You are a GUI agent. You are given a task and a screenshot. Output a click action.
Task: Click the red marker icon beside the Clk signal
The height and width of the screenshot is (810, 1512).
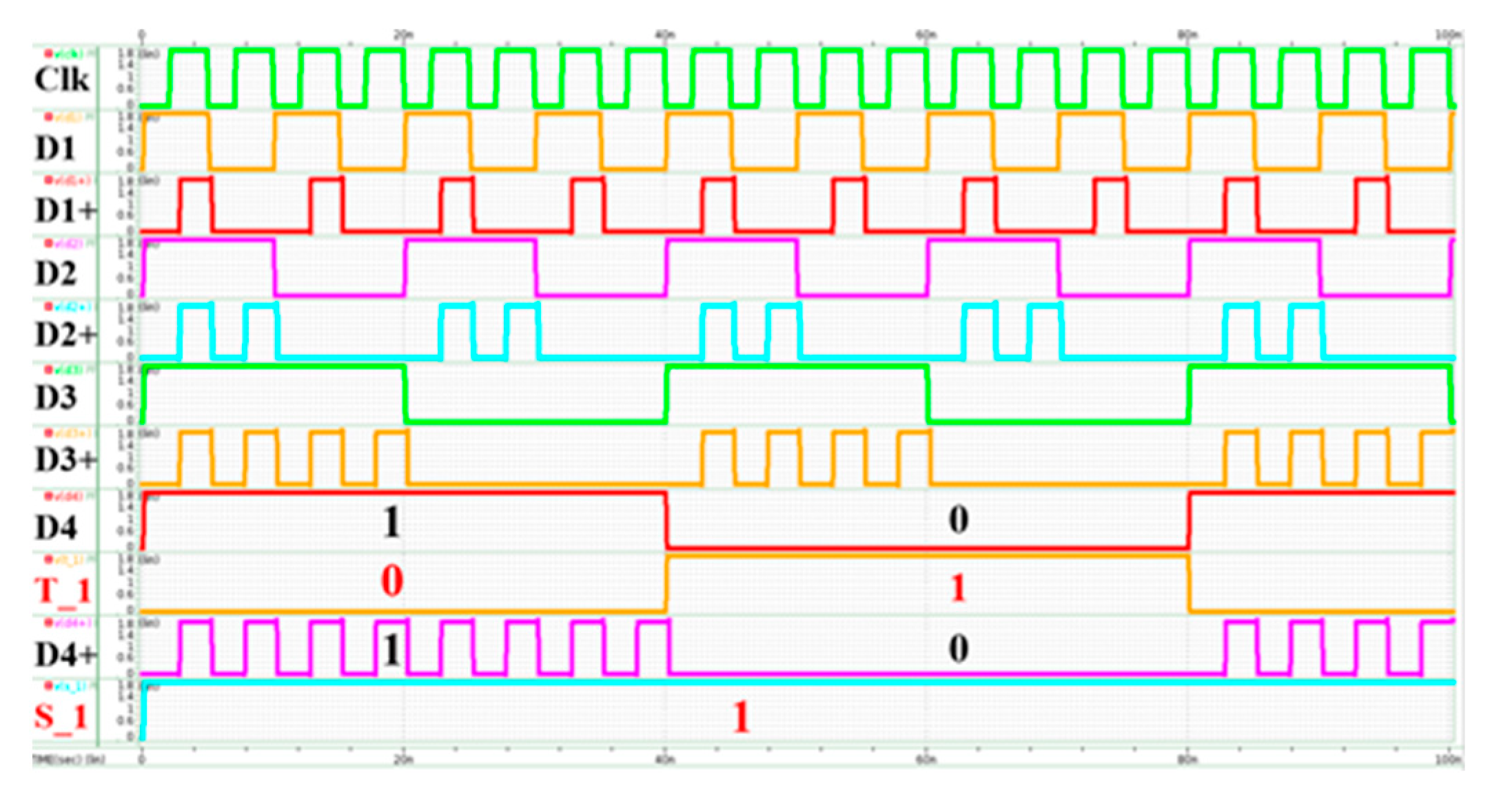click(49, 53)
